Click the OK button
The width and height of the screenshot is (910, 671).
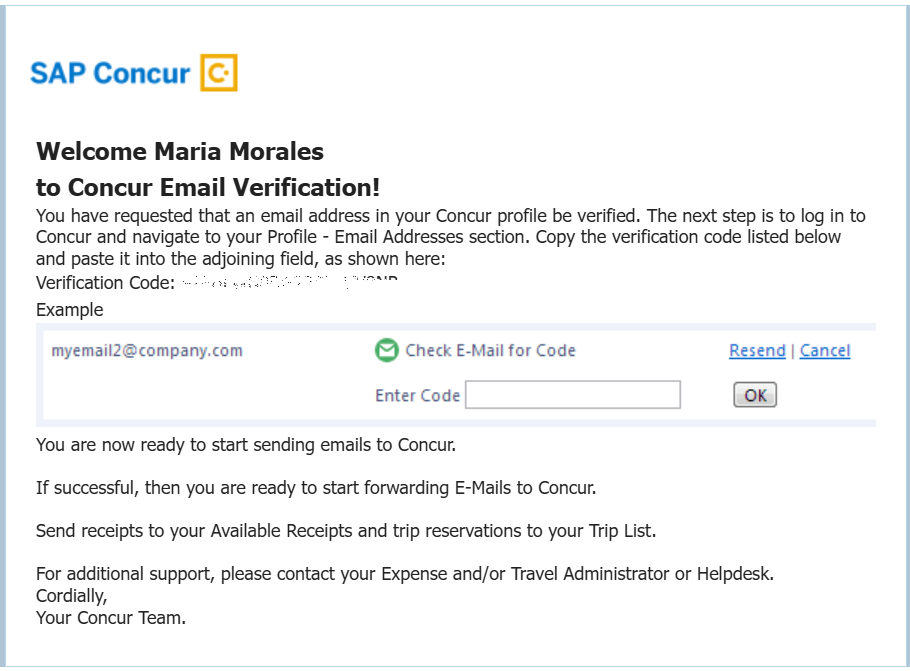754,395
